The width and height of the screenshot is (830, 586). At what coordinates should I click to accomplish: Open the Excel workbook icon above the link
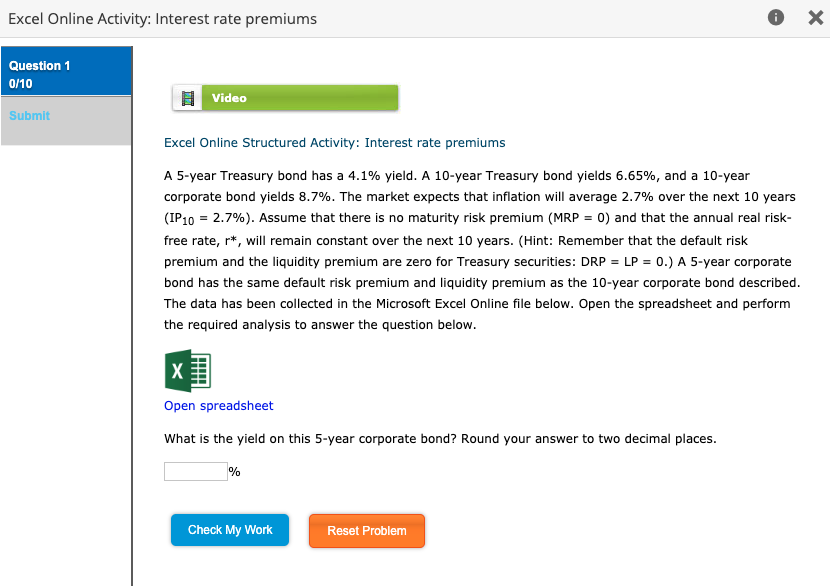pyautogui.click(x=186, y=371)
